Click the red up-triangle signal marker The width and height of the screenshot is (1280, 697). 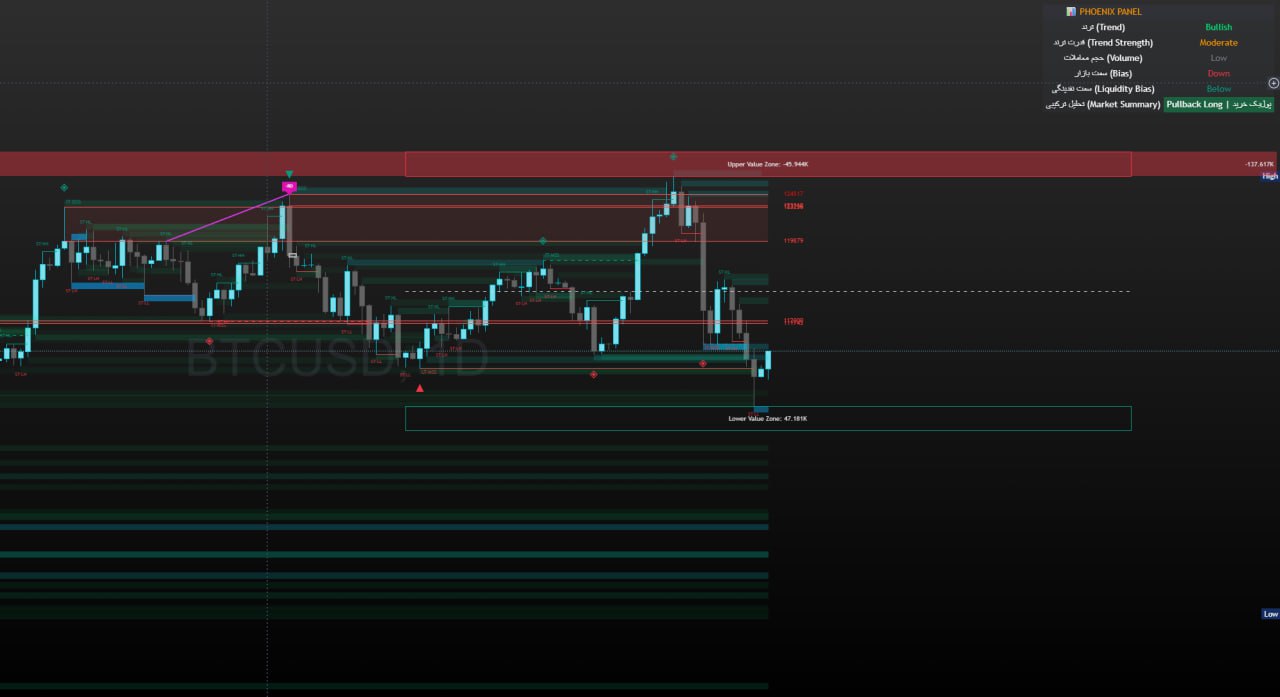(x=419, y=388)
